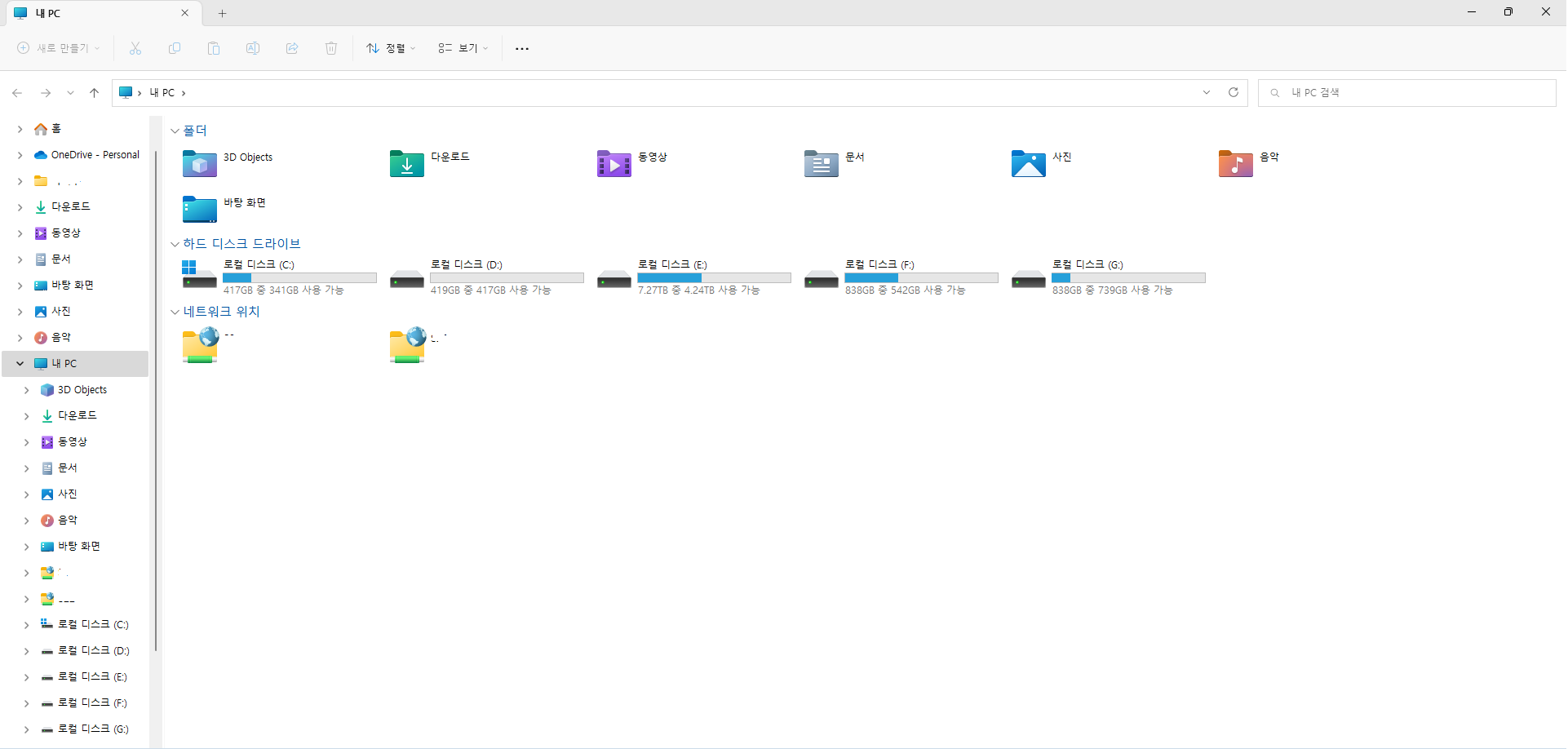Click the 내 PC window tab
The width and height of the screenshot is (1568, 749).
tap(103, 13)
